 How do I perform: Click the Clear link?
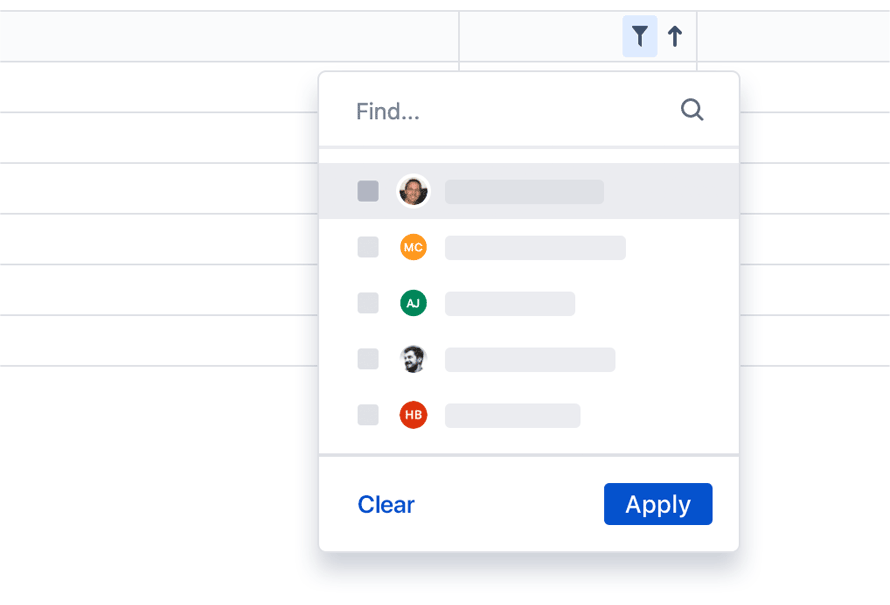386,505
